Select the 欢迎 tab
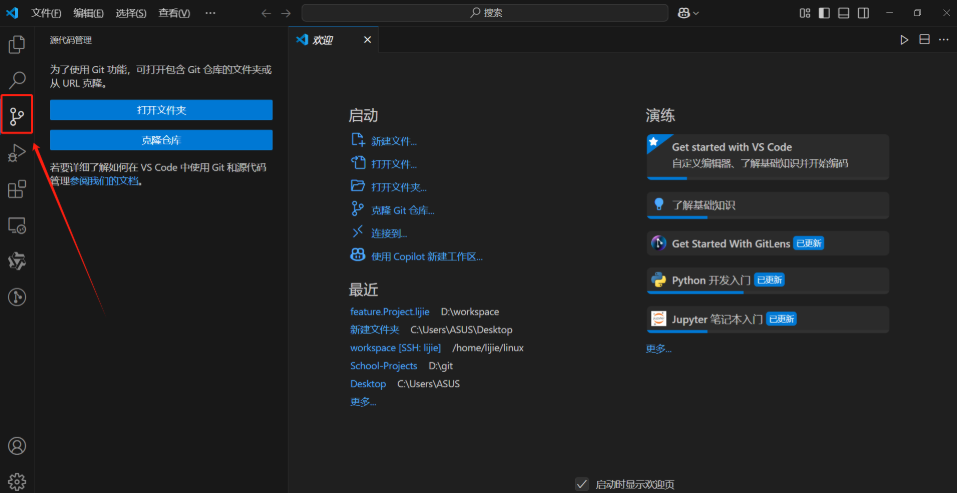The image size is (957, 493). click(x=333, y=40)
